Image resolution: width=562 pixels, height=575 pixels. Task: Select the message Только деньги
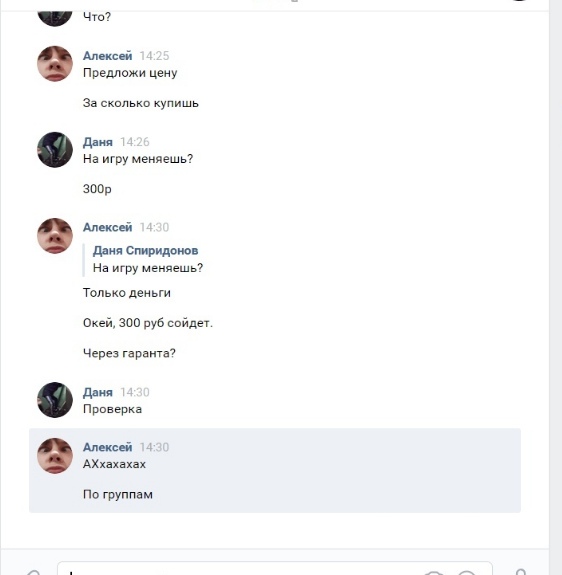(127, 293)
